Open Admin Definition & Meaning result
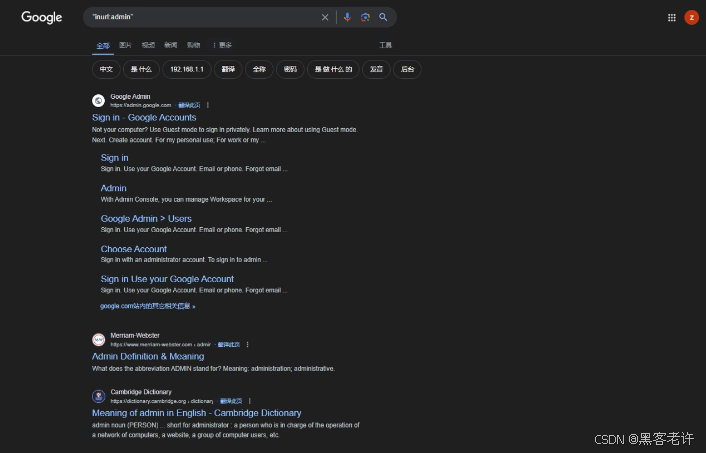The image size is (706, 453). (148, 357)
